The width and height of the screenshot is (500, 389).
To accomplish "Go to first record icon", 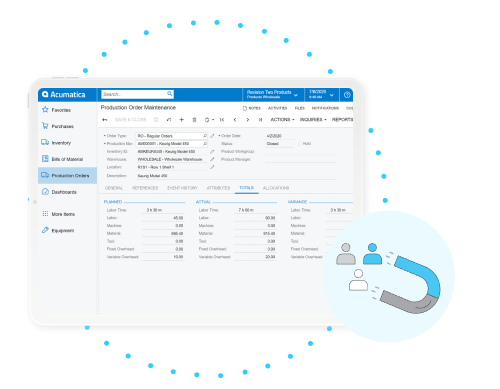I will pos(222,120).
